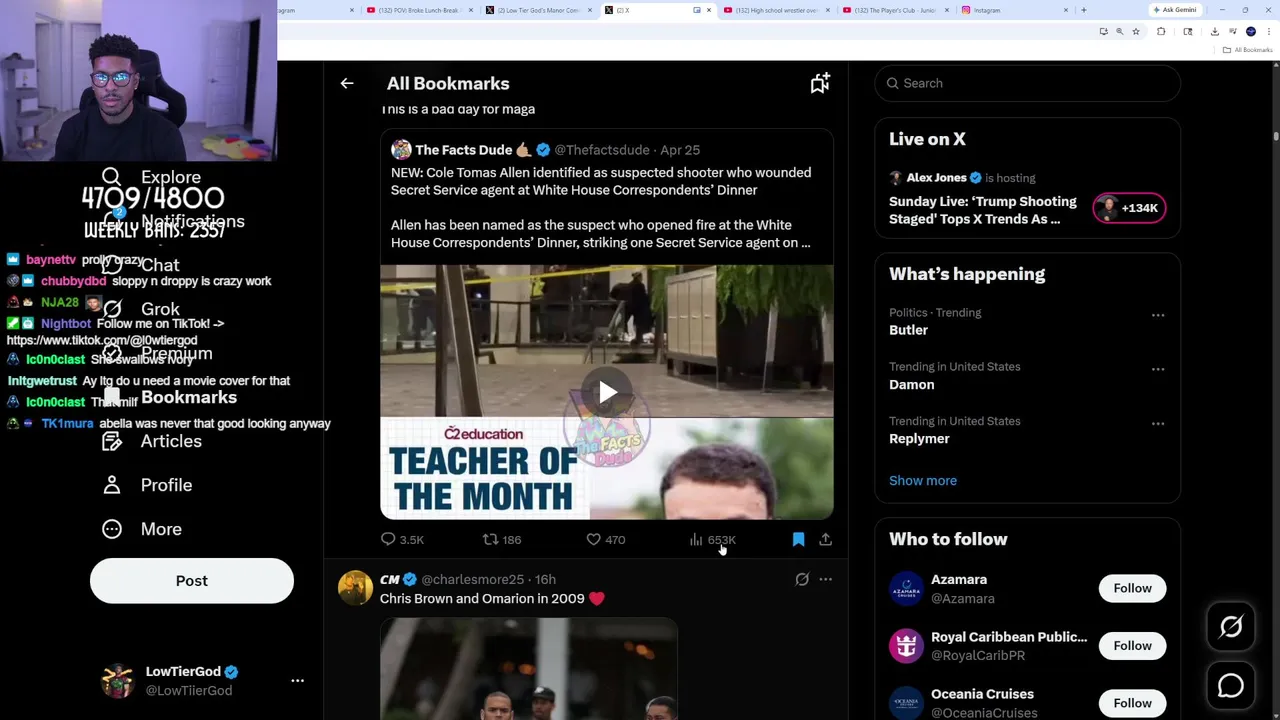1280x720 pixels.
Task: Open the floating messages chat button
Action: pyautogui.click(x=1231, y=686)
